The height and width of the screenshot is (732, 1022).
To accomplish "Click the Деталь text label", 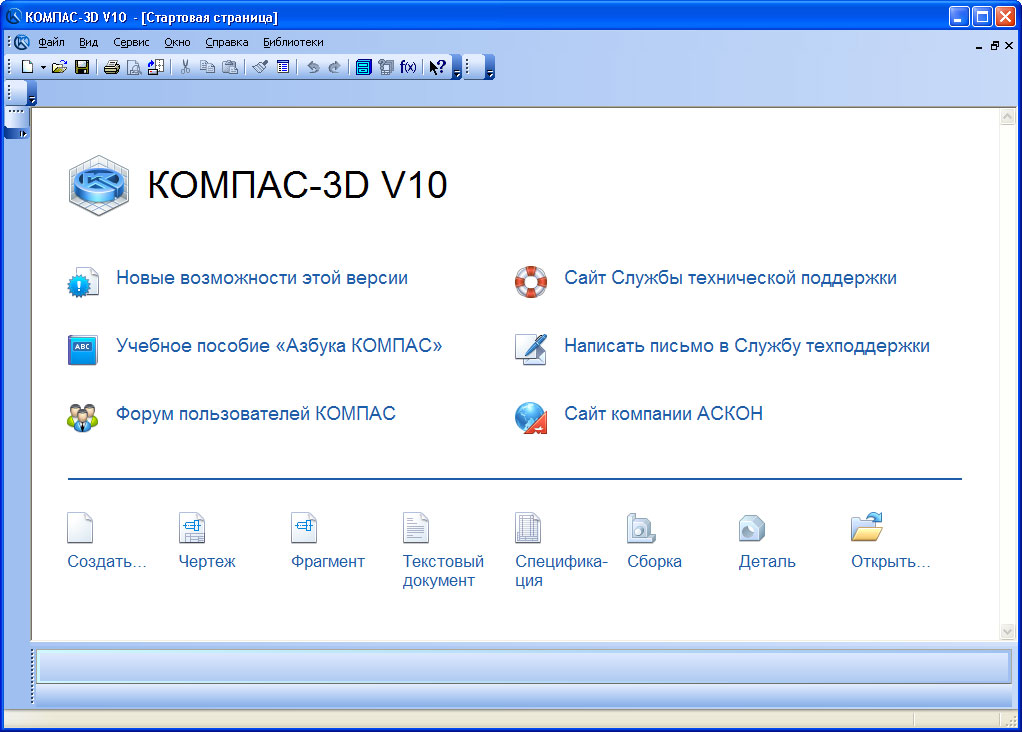I will point(767,561).
